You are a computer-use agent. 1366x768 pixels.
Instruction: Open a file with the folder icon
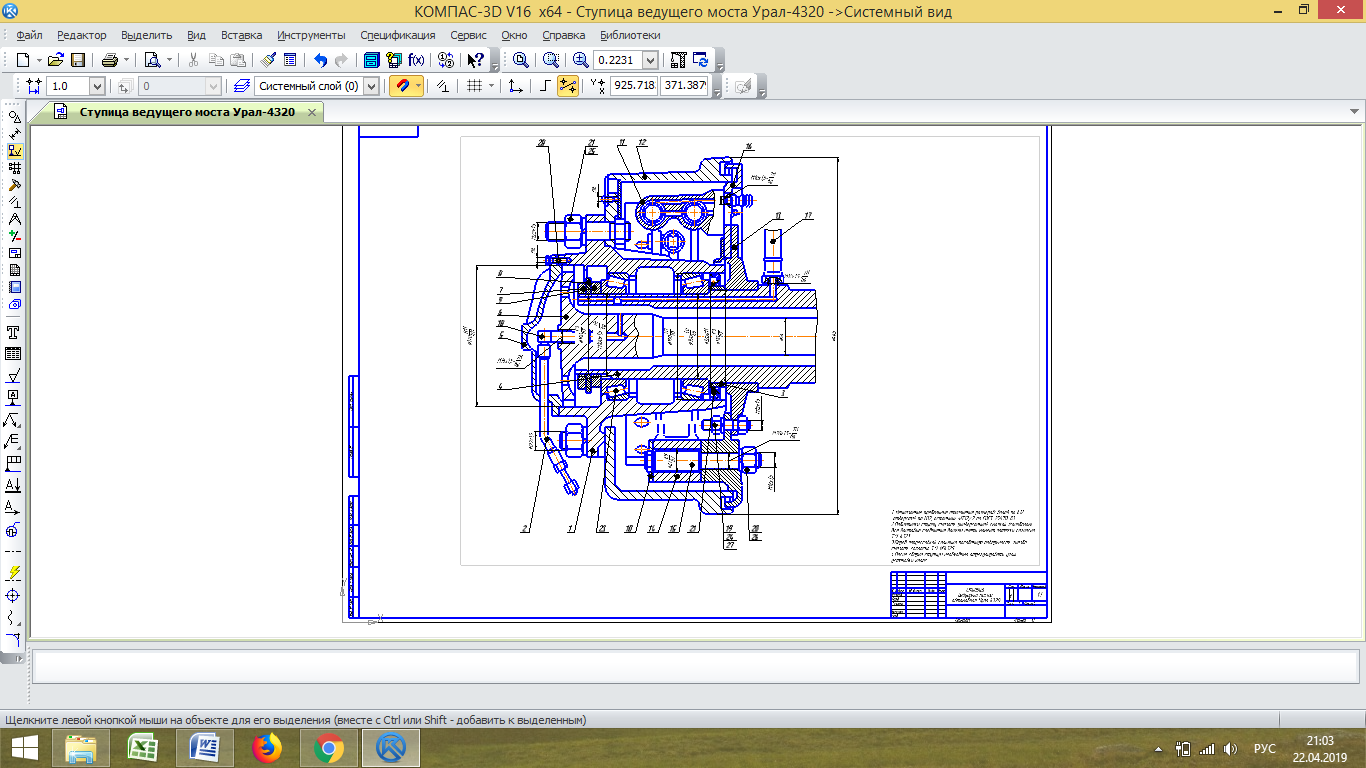pyautogui.click(x=56, y=60)
